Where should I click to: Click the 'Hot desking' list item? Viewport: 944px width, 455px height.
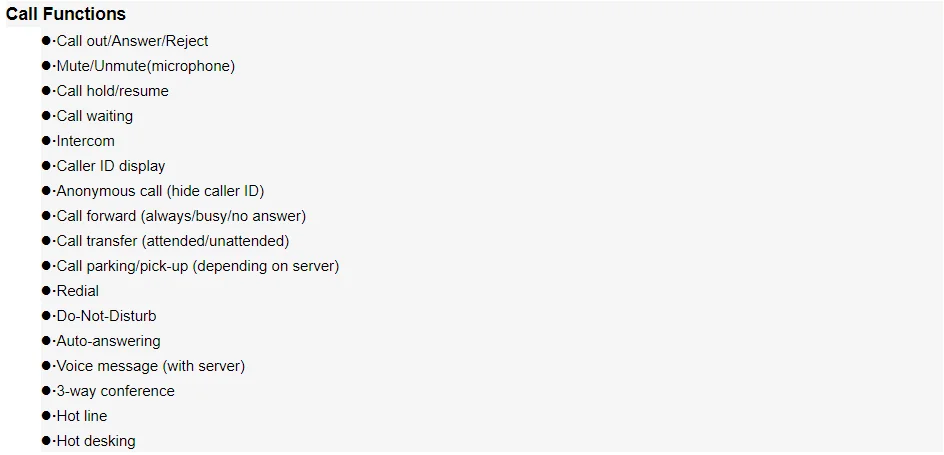tap(95, 441)
